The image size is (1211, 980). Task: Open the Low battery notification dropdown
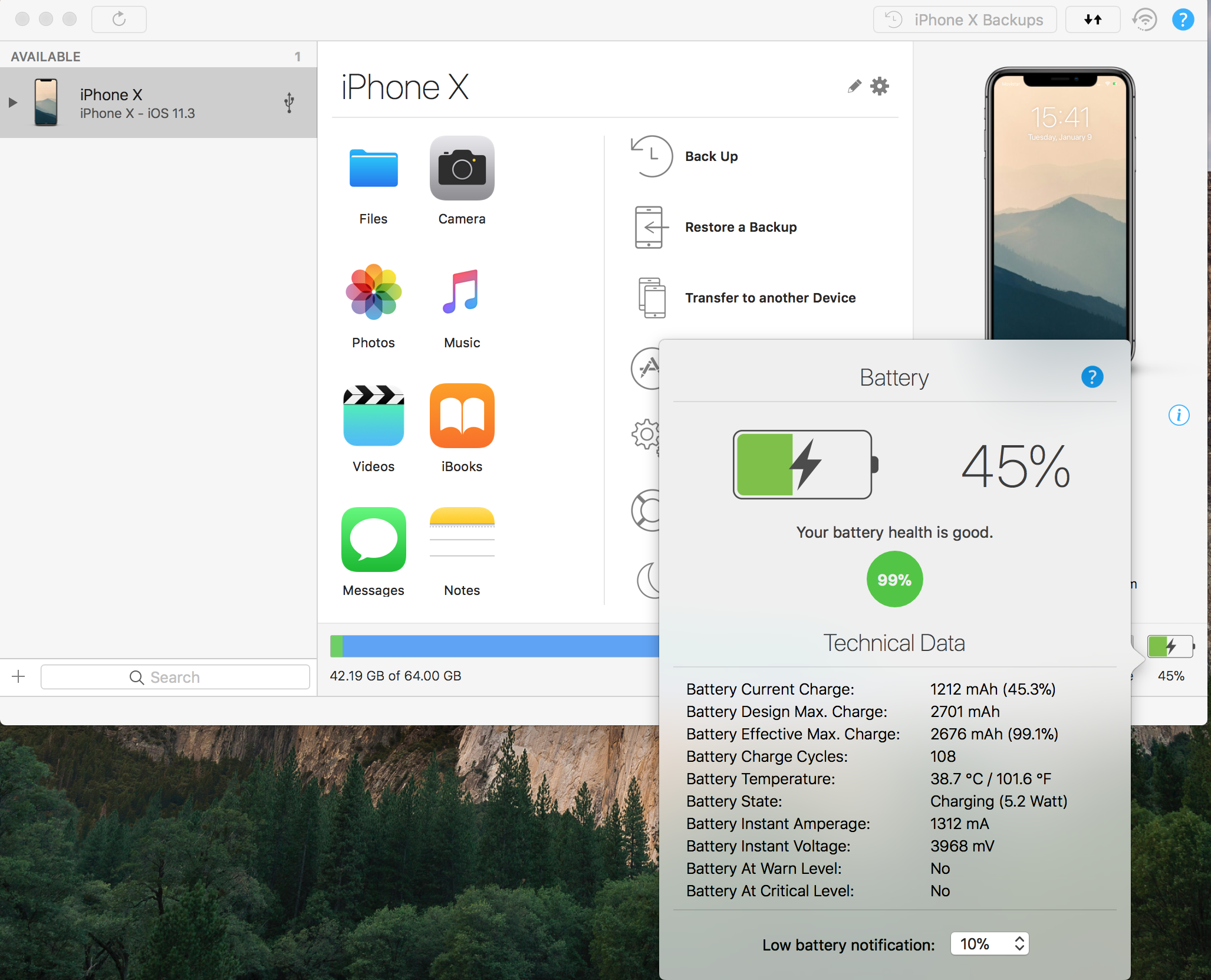(989, 944)
